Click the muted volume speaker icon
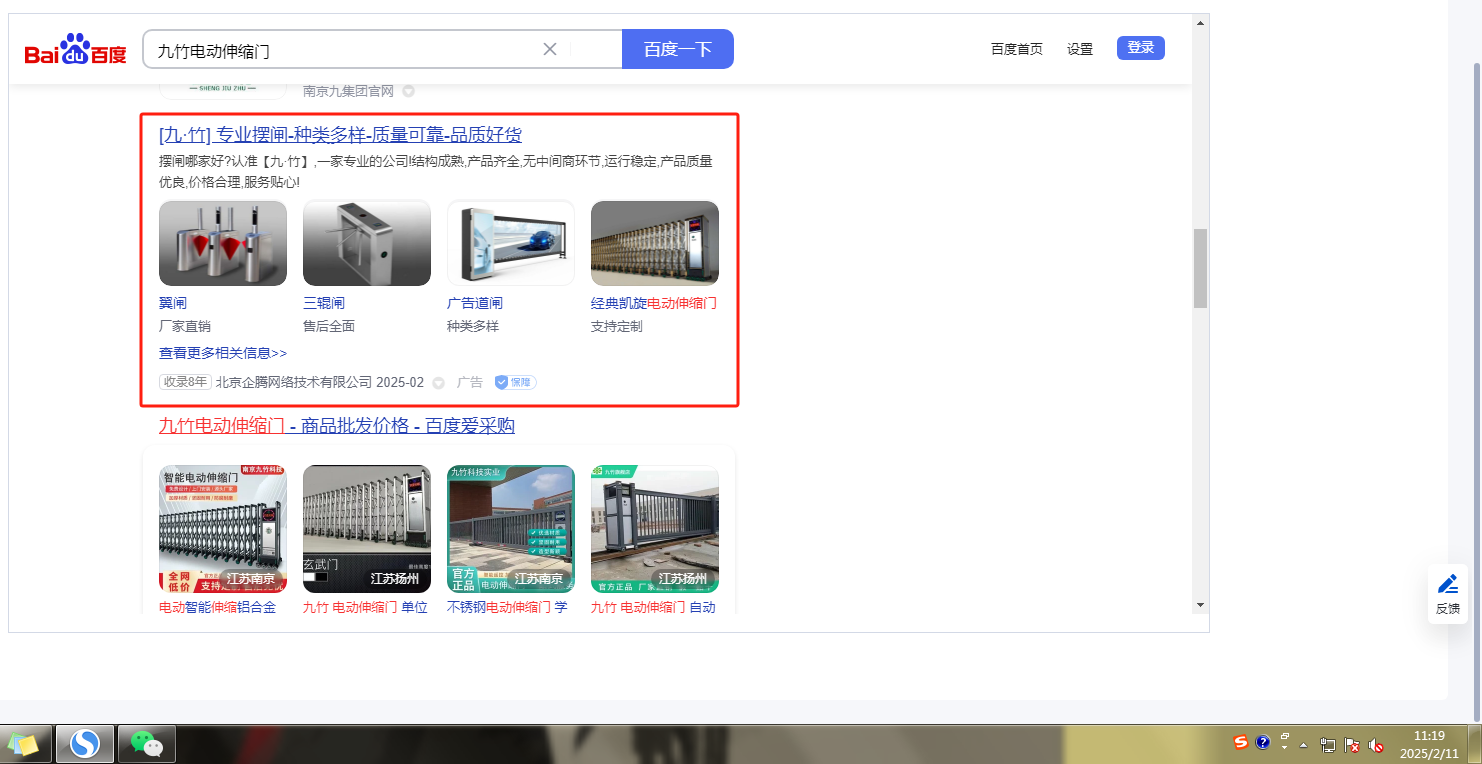The image size is (1482, 764). [1376, 745]
